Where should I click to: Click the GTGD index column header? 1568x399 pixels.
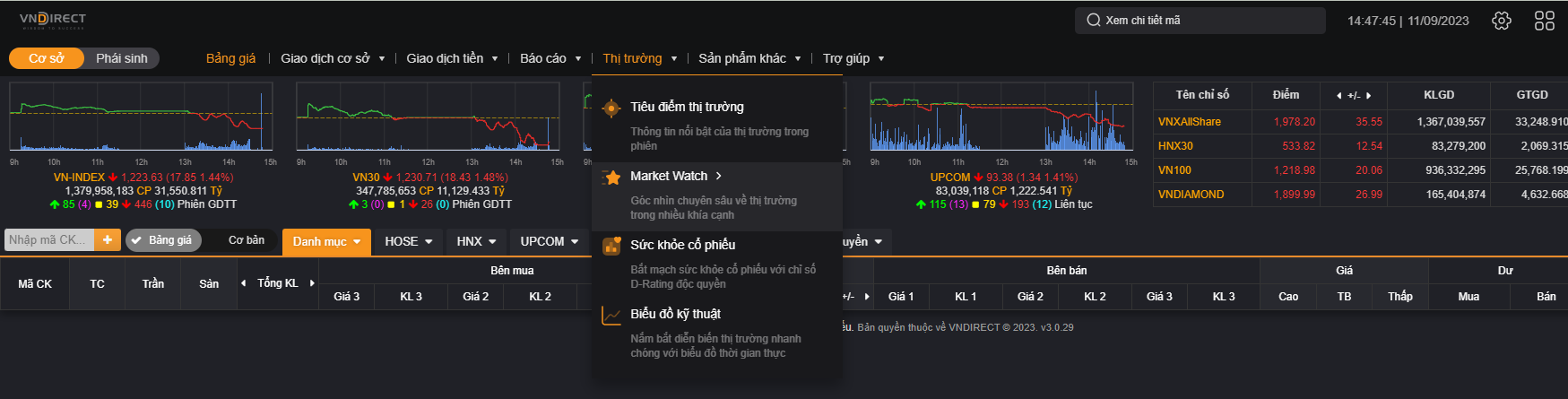tap(1532, 95)
